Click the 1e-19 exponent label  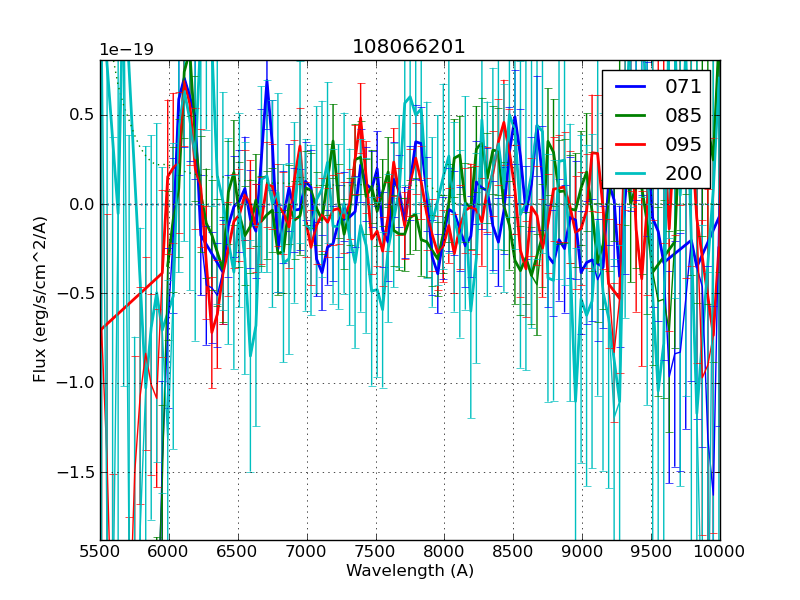point(125,50)
